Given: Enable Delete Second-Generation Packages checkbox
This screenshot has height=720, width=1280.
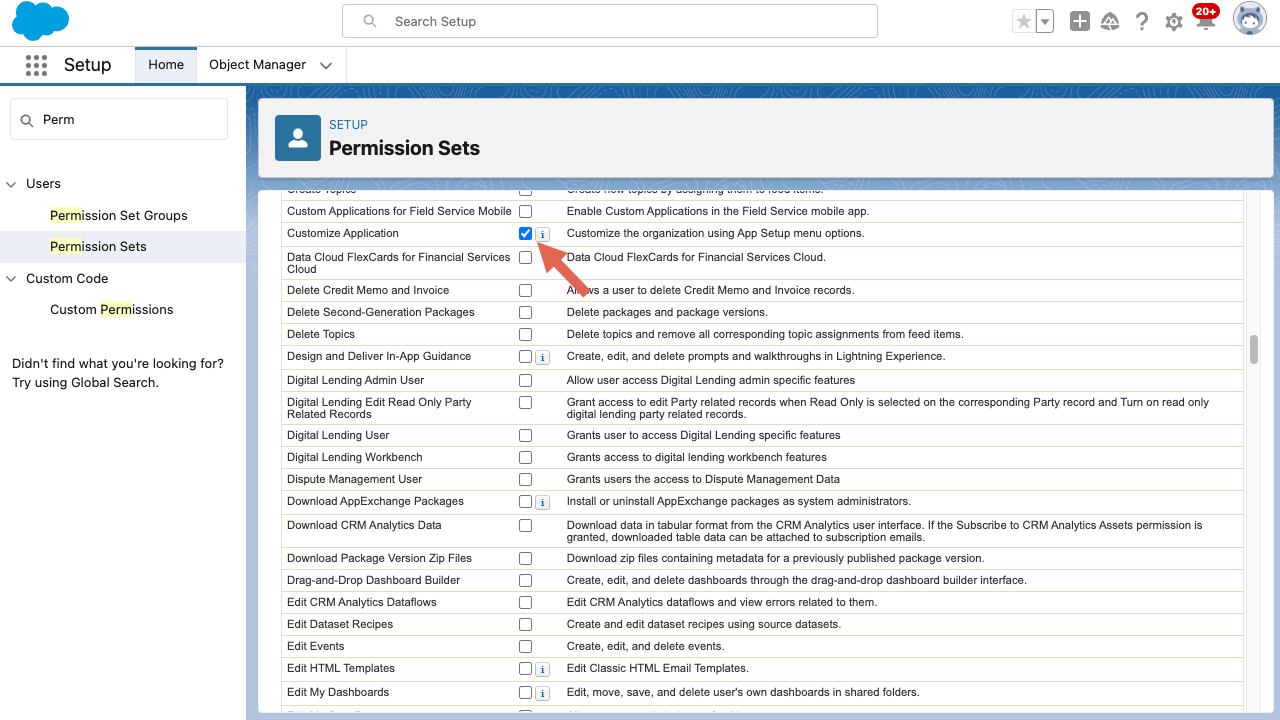Looking at the screenshot, I should pos(525,312).
